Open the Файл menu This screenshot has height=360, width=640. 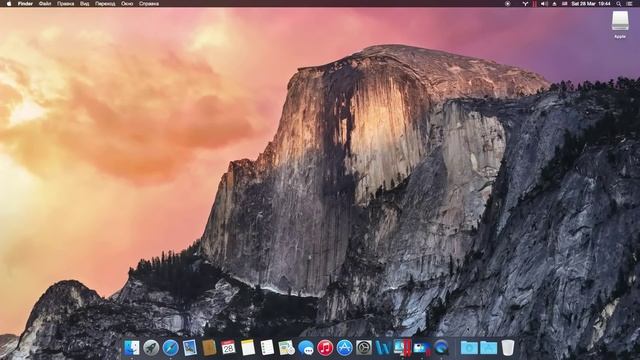[45, 4]
